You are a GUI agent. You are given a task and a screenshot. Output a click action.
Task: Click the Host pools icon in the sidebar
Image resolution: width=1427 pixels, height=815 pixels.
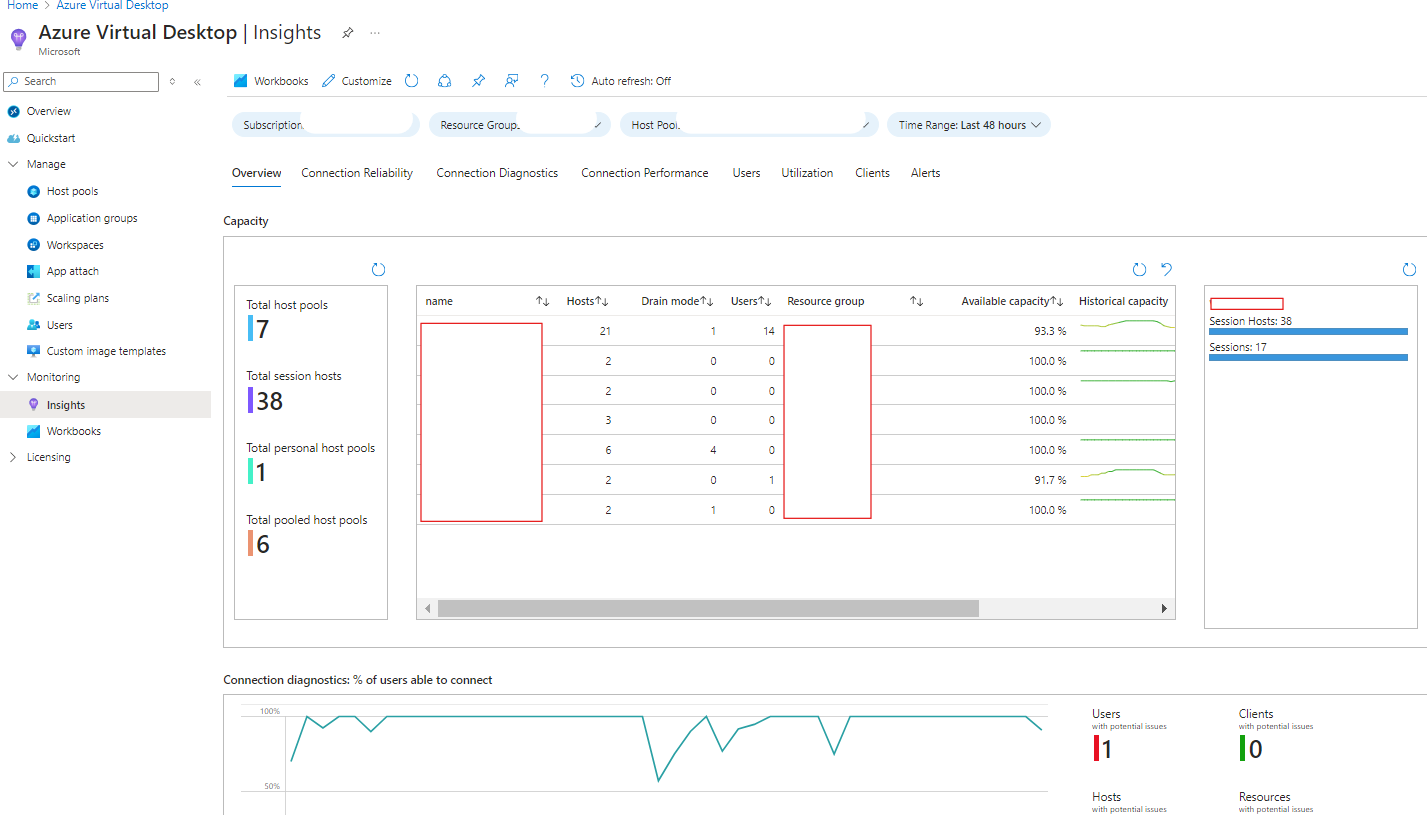pos(34,191)
